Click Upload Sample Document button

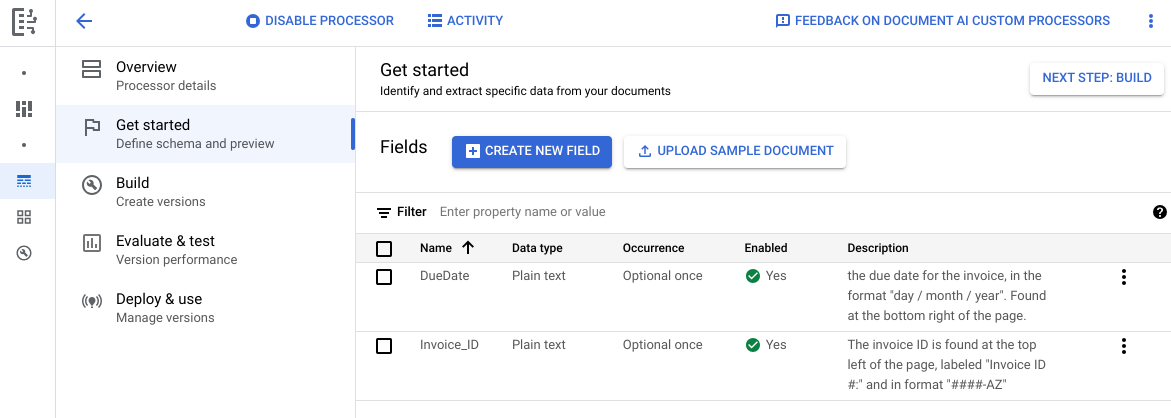(735, 151)
